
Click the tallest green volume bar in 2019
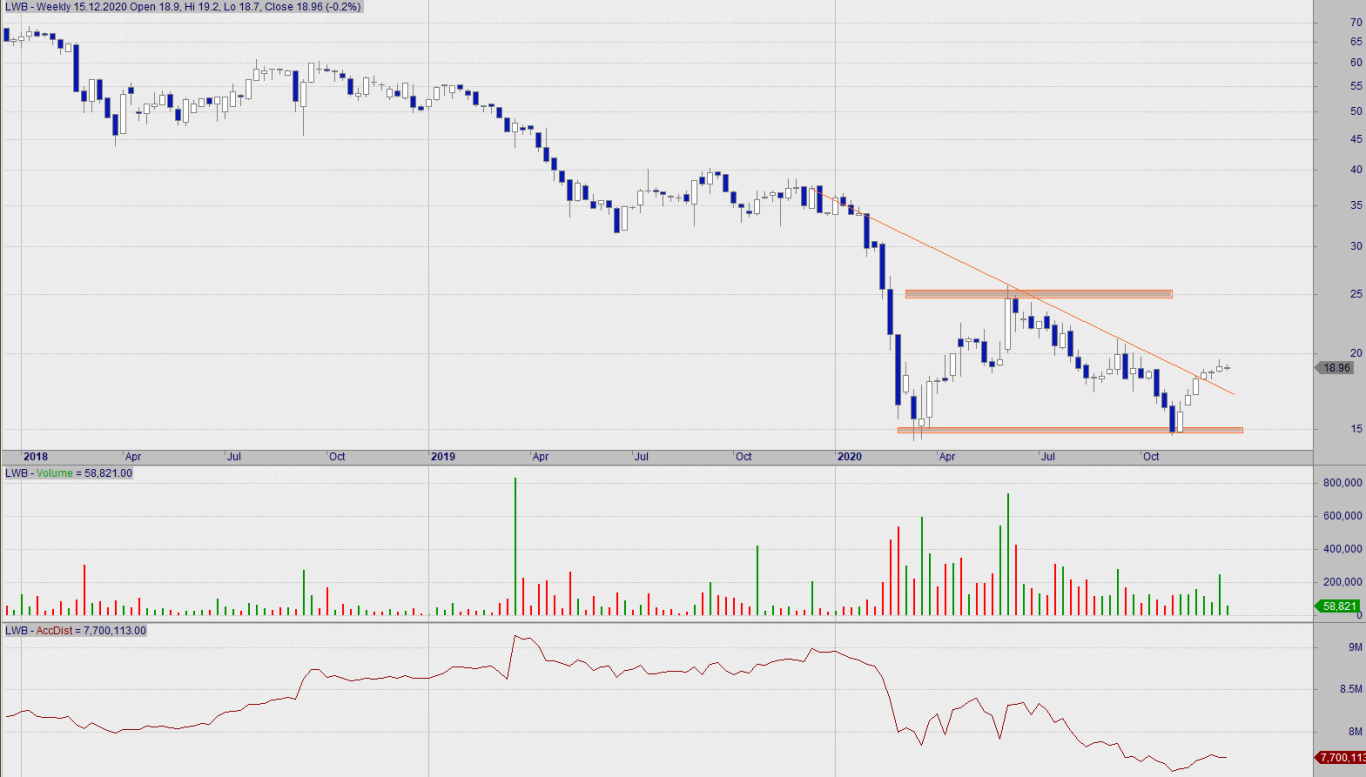515,545
